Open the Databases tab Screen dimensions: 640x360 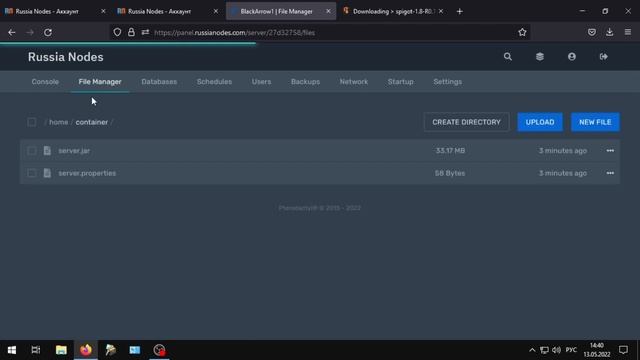click(x=159, y=82)
